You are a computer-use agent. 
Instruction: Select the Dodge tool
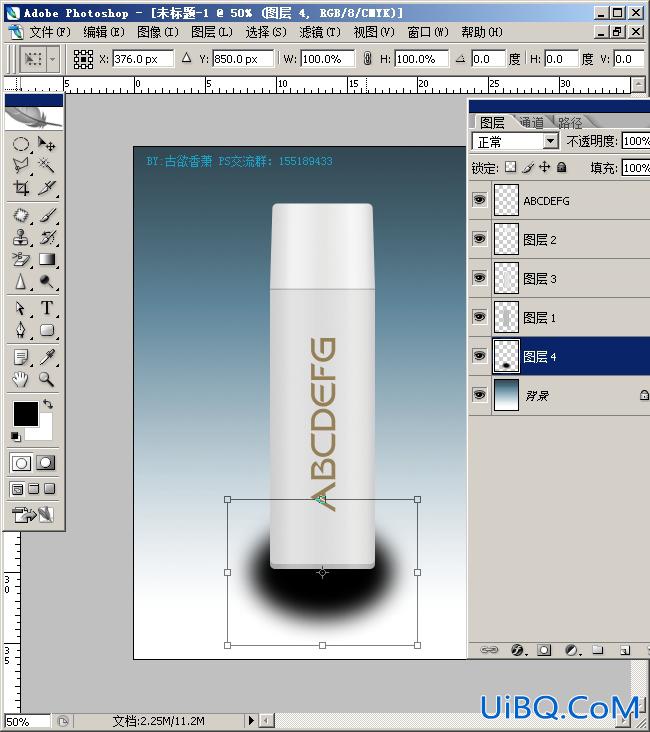pos(46,282)
